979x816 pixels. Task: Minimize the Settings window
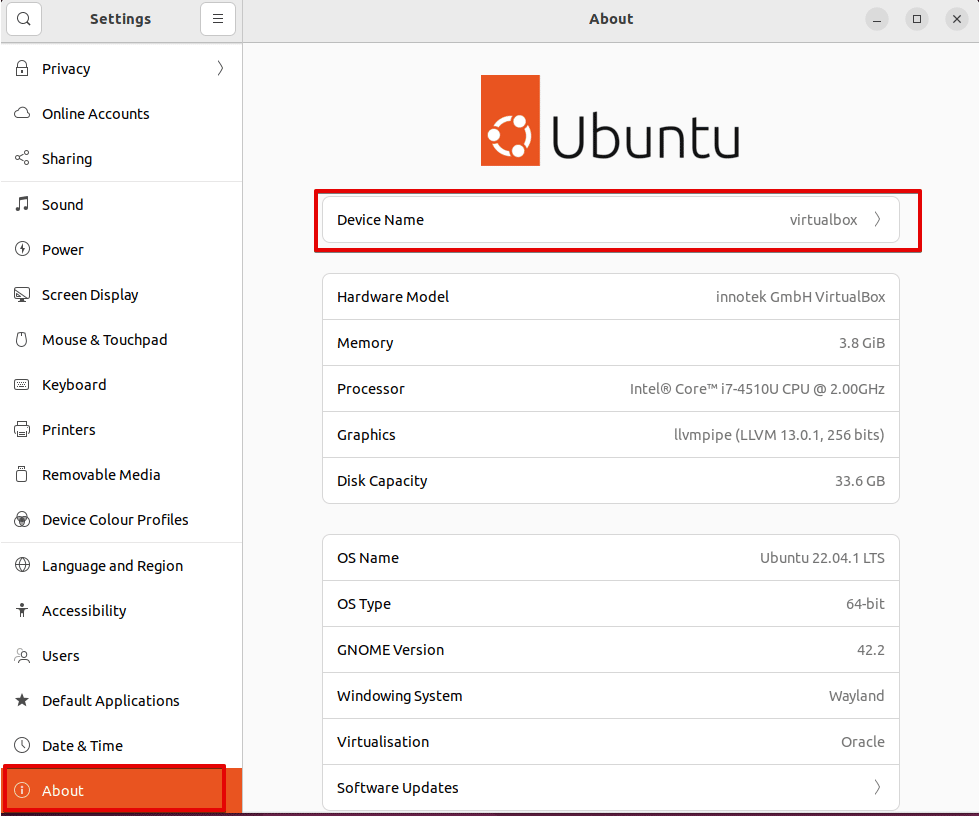[877, 19]
